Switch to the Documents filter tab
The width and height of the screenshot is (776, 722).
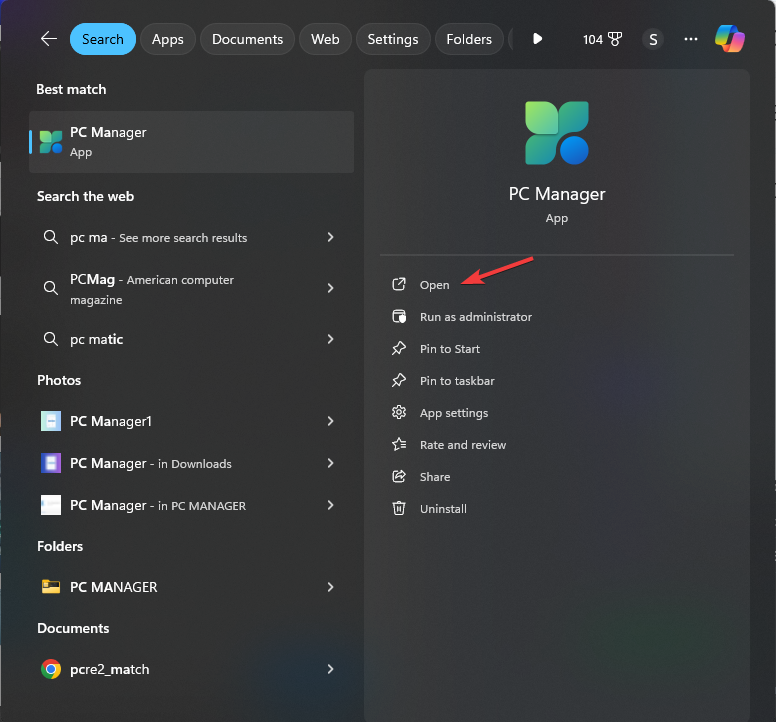pyautogui.click(x=247, y=39)
